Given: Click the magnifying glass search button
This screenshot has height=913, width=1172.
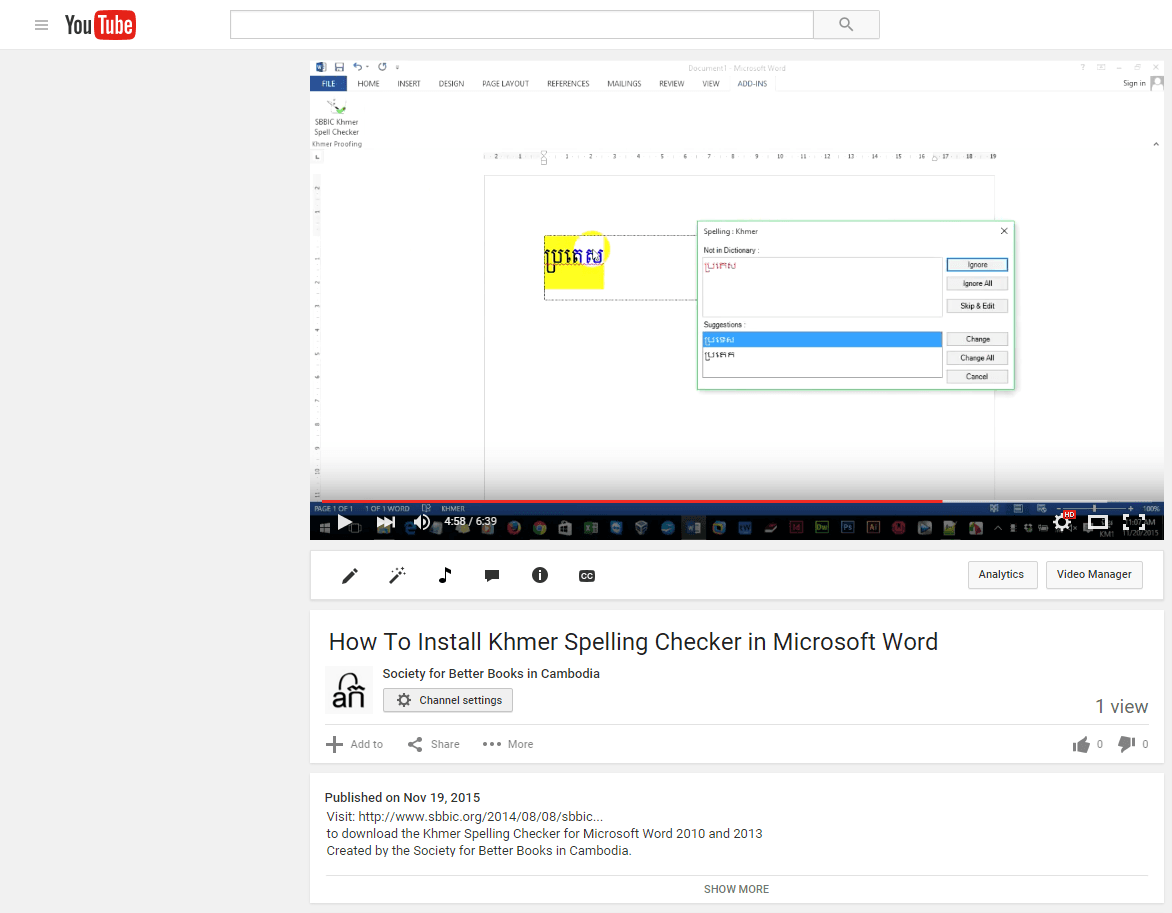Looking at the screenshot, I should pyautogui.click(x=846, y=25).
